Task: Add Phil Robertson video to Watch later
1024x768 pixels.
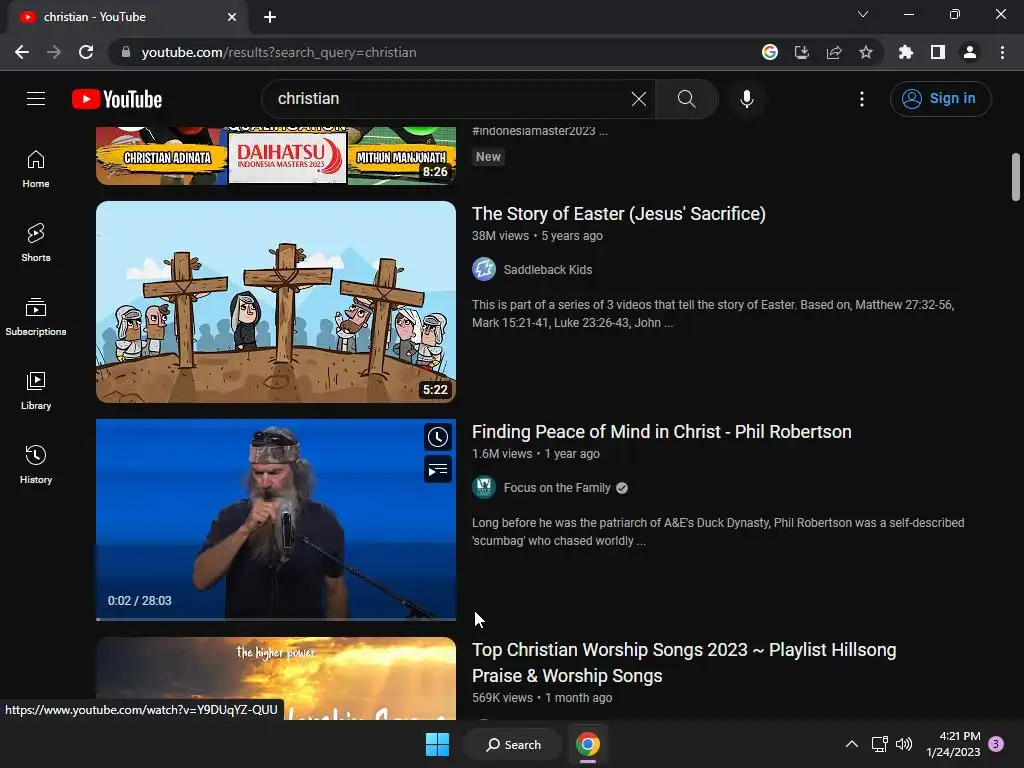Action: (438, 437)
